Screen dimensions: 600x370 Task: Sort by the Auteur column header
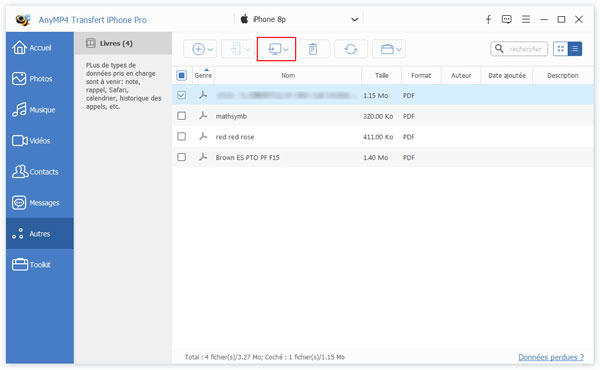(461, 75)
